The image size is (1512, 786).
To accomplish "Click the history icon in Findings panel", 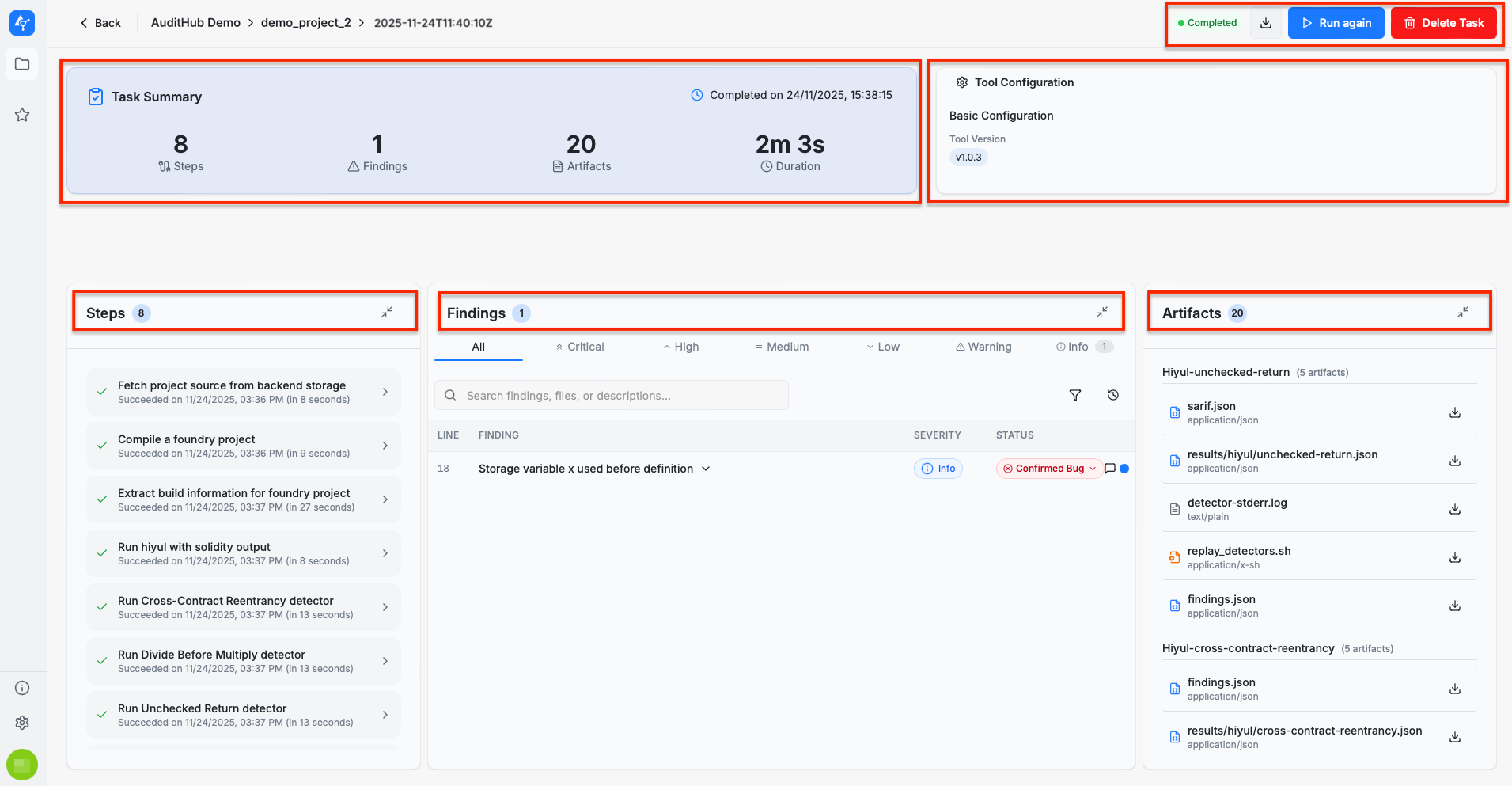I will tap(1113, 395).
